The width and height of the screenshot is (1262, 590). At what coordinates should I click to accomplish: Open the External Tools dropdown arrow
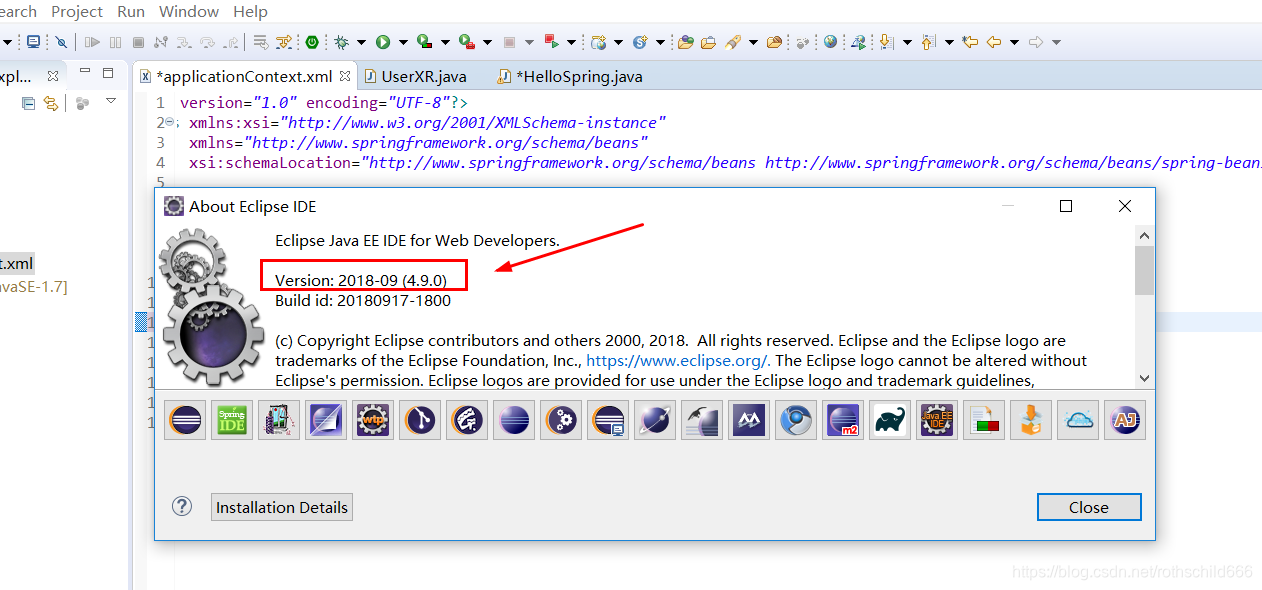tap(487, 42)
